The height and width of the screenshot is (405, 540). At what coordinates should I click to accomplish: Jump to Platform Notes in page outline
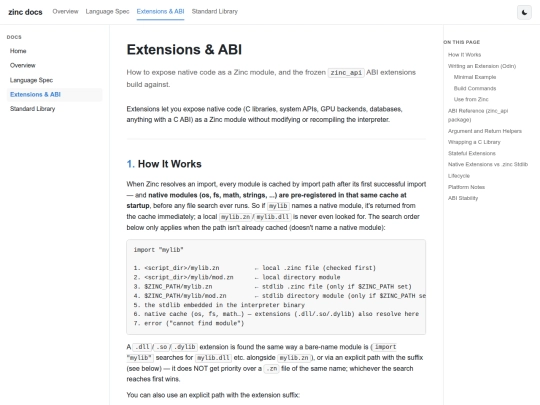coord(466,187)
